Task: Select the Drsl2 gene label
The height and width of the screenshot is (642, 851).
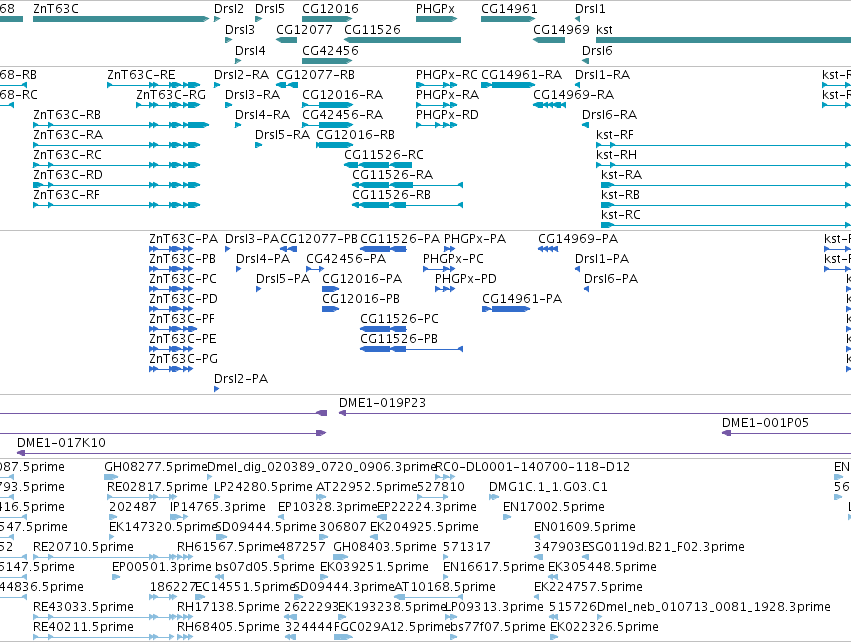Action: 229,9
